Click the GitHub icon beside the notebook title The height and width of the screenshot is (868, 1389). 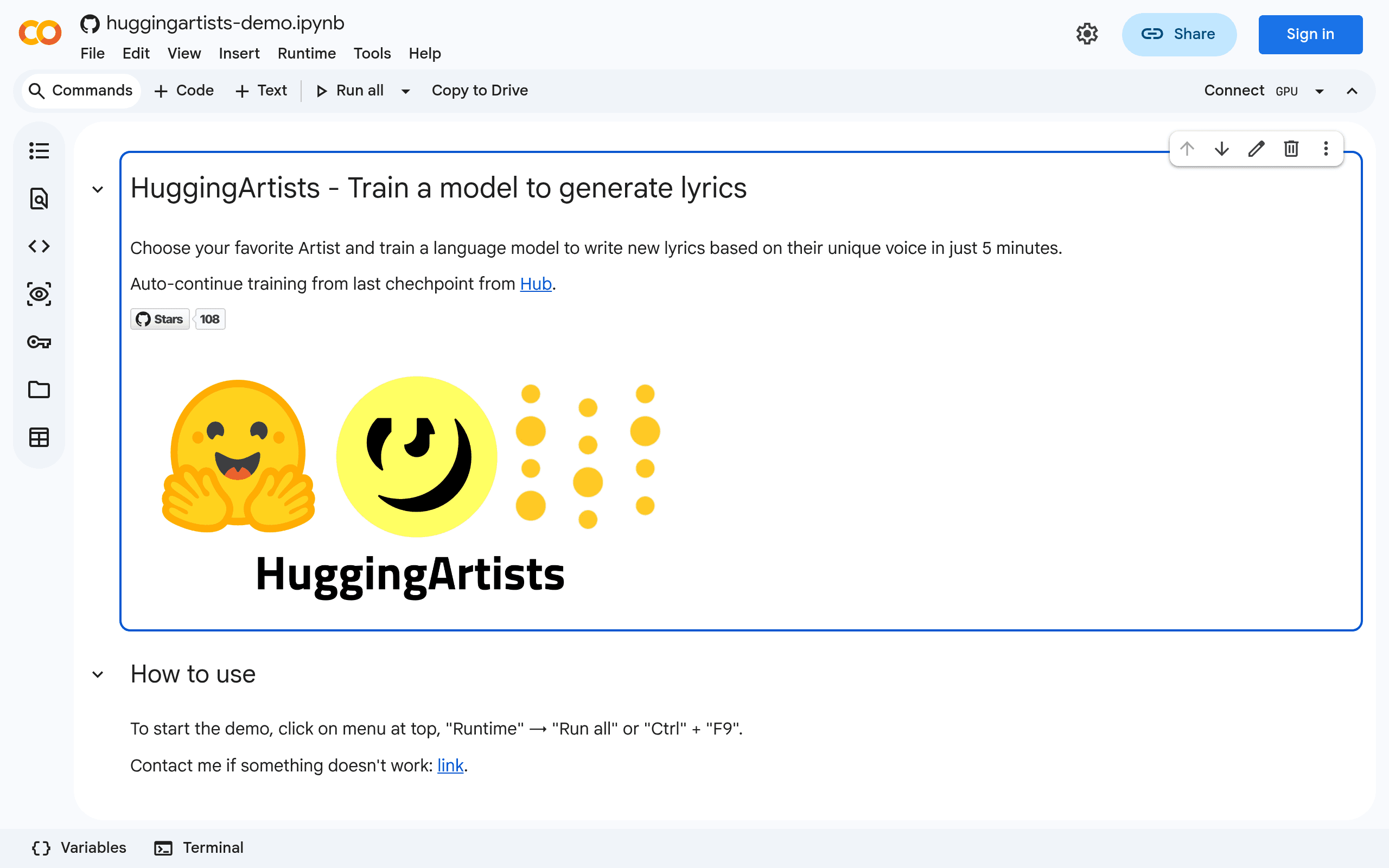coord(90,23)
